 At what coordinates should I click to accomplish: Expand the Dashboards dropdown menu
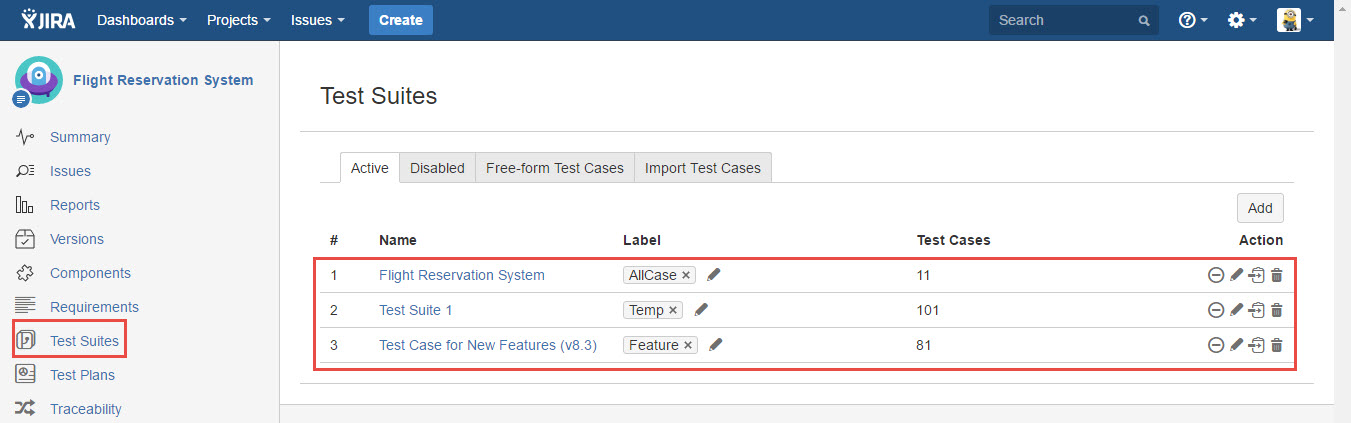click(141, 20)
